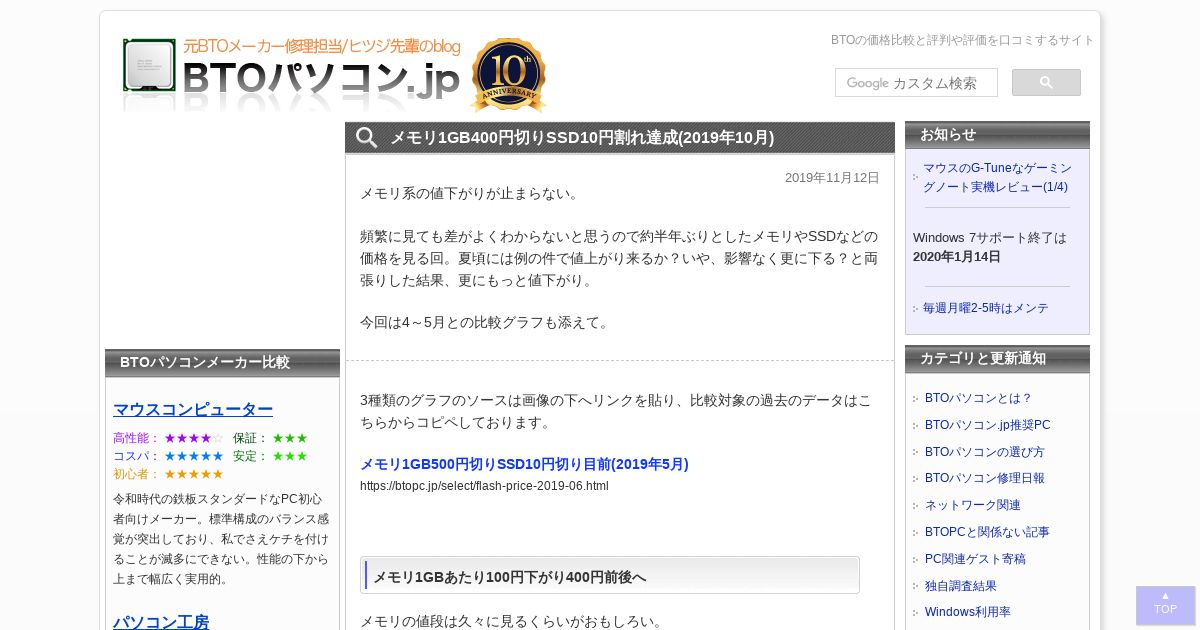Click the 10th anniversary badge

[508, 74]
